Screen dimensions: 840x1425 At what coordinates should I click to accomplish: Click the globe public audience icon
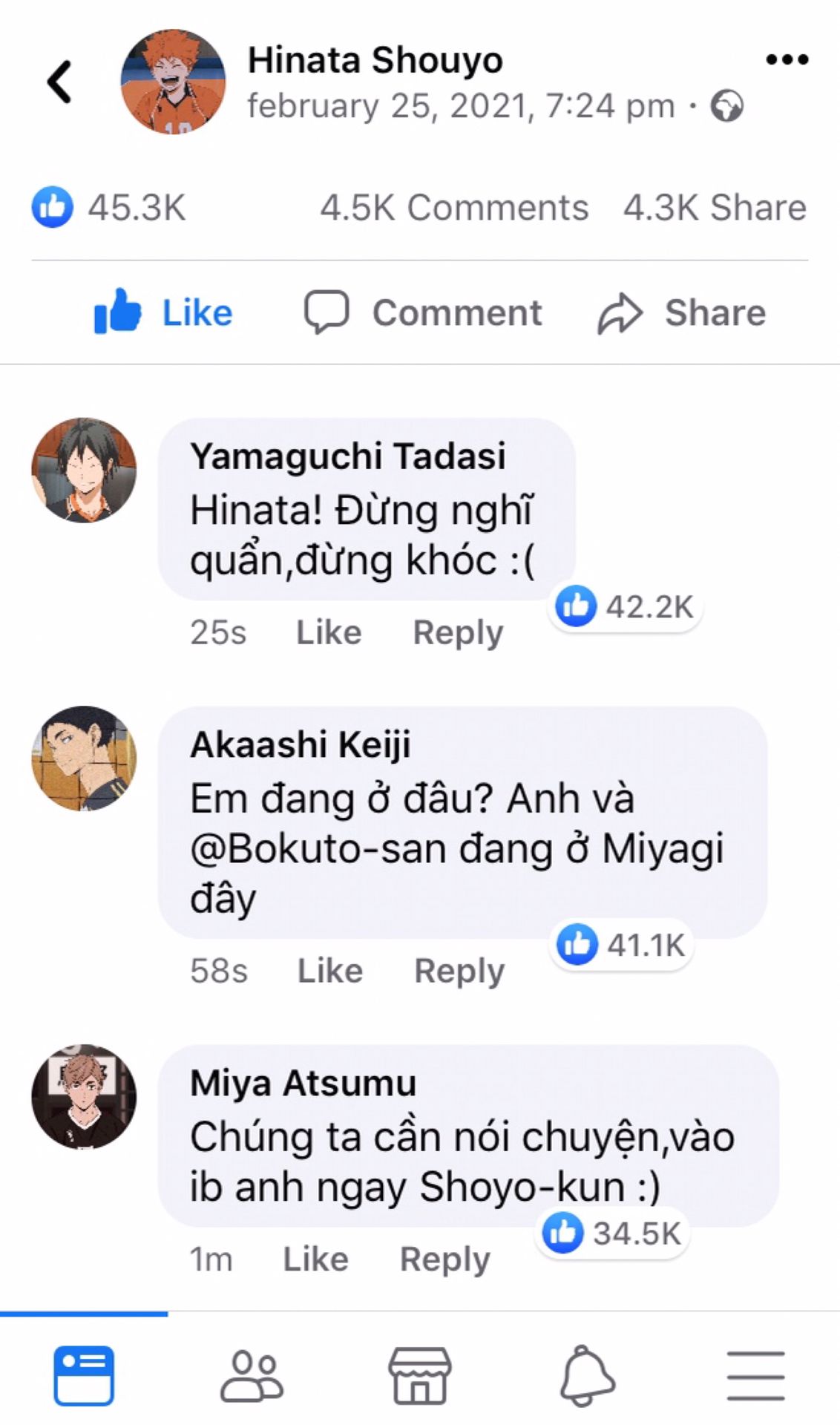pos(726,106)
